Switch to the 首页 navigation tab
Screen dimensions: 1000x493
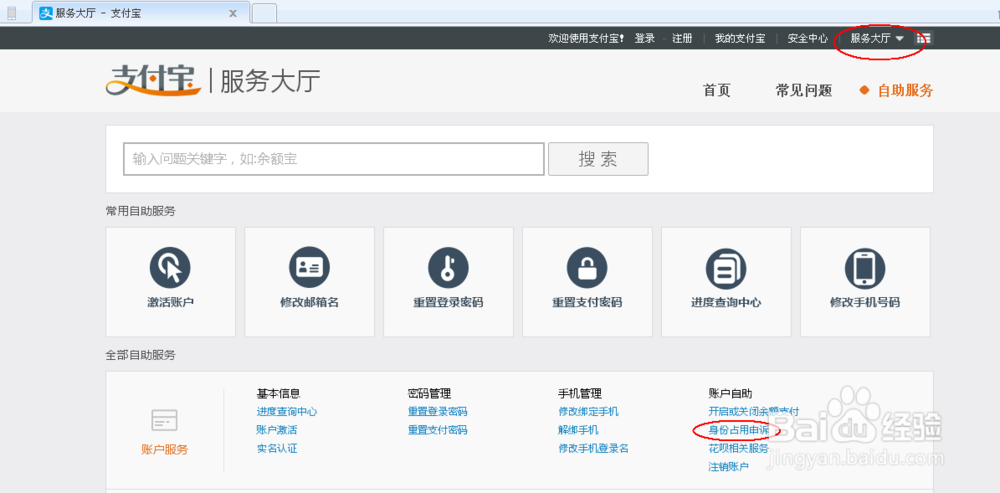tap(716, 91)
